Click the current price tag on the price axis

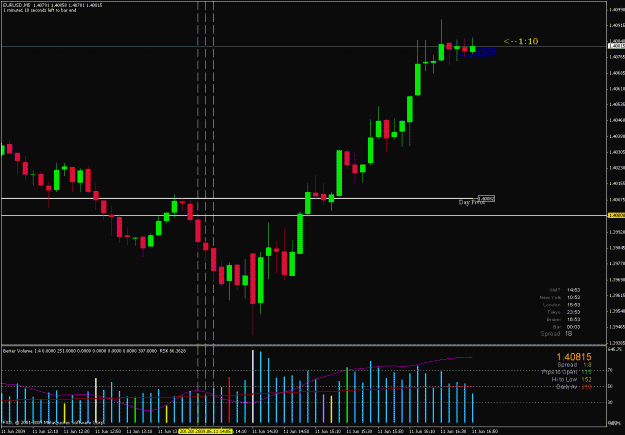click(x=616, y=46)
